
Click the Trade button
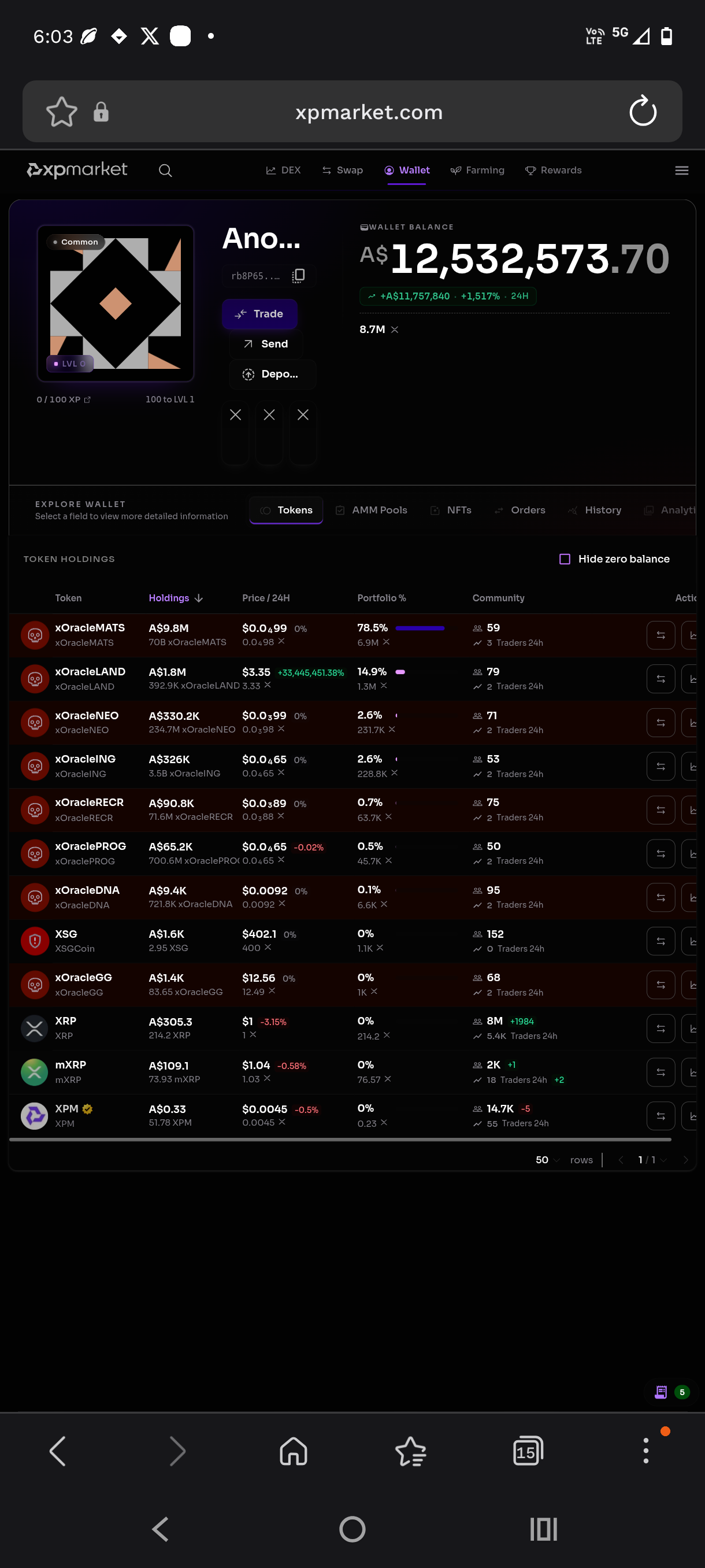pyautogui.click(x=259, y=314)
